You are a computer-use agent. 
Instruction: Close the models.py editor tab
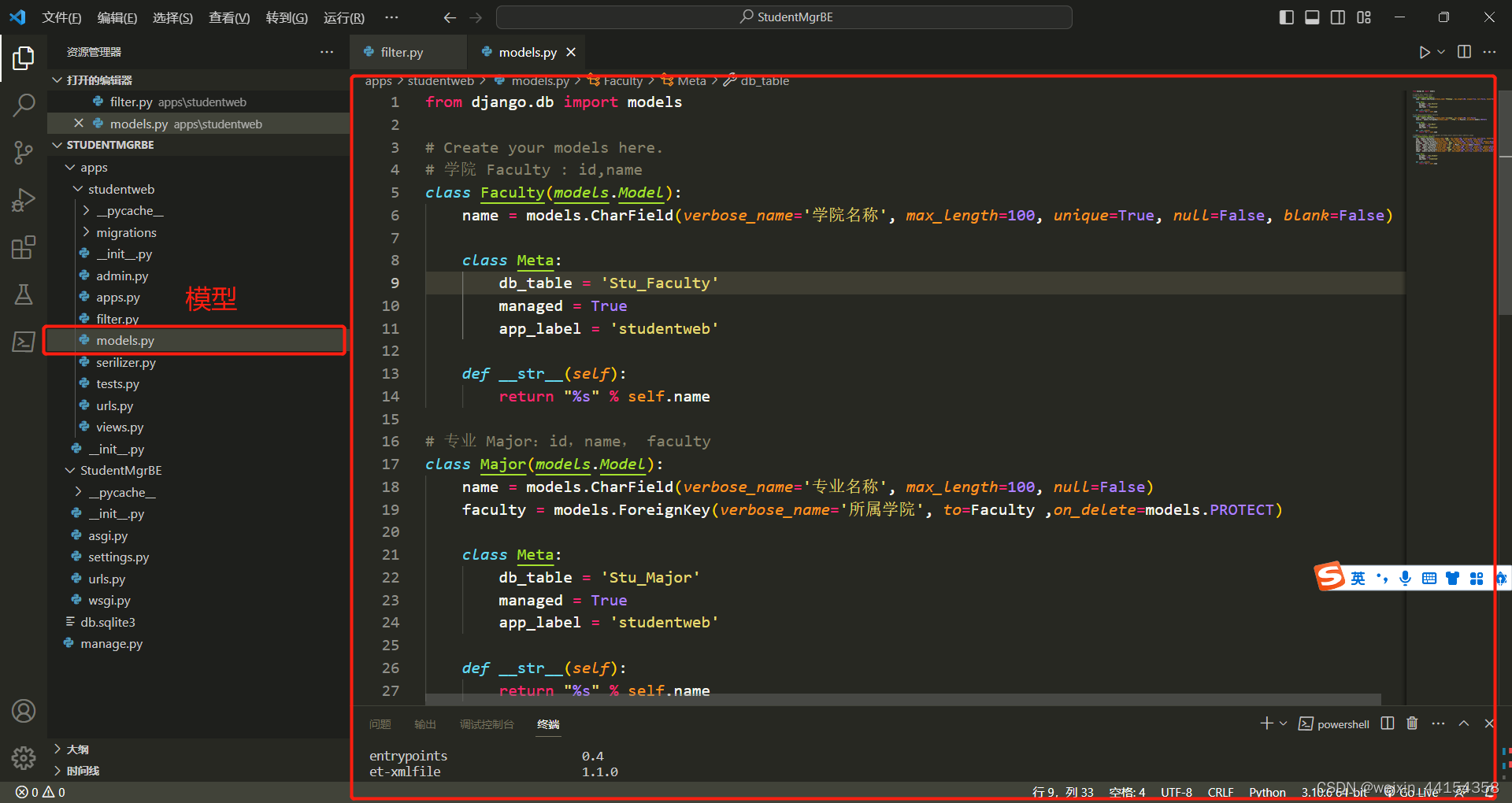click(571, 52)
